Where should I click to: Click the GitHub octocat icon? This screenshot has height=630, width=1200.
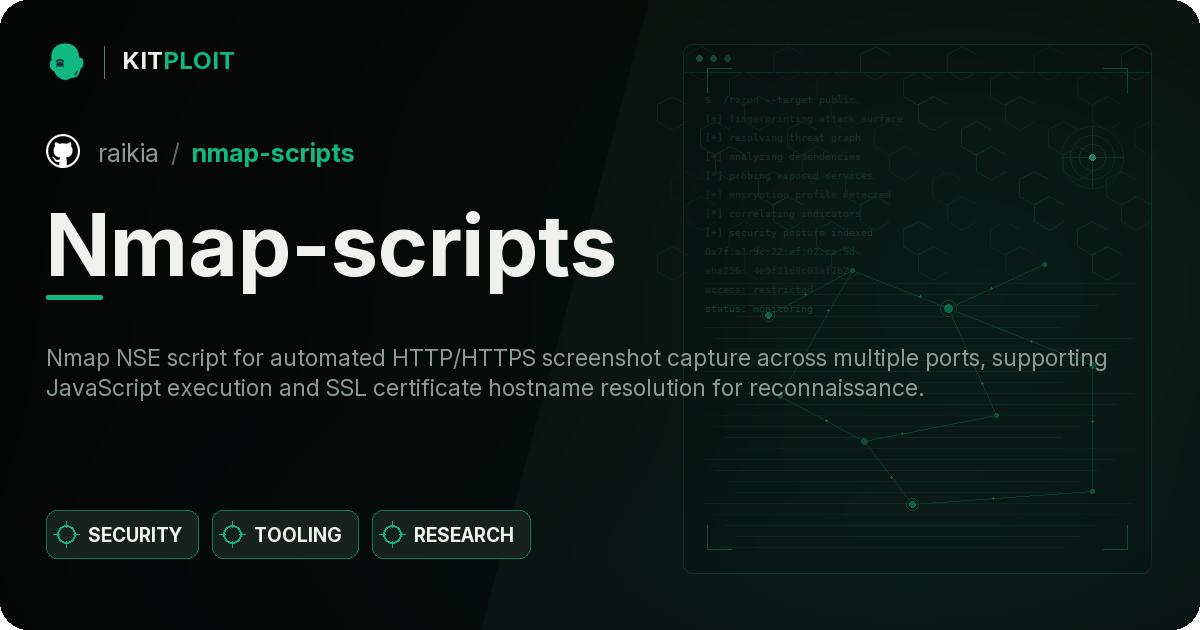pyautogui.click(x=63, y=152)
